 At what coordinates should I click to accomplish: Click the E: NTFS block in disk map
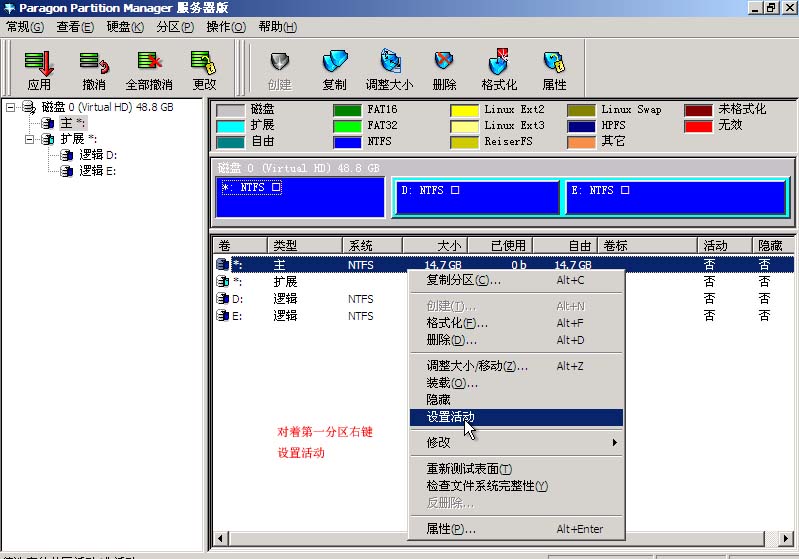[x=675, y=197]
